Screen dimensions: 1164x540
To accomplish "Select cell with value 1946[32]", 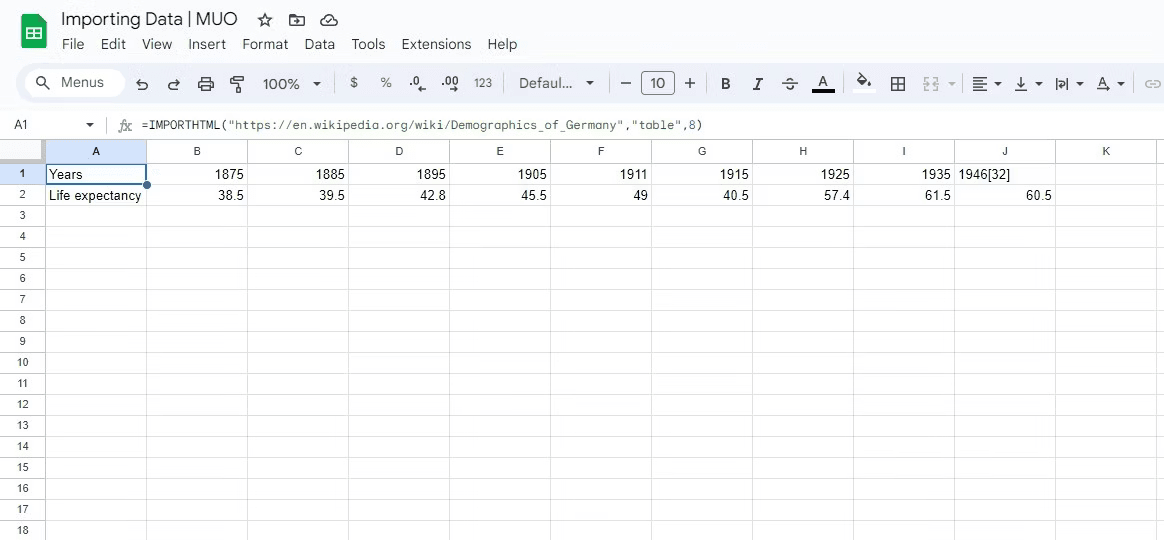I will pos(1004,175).
